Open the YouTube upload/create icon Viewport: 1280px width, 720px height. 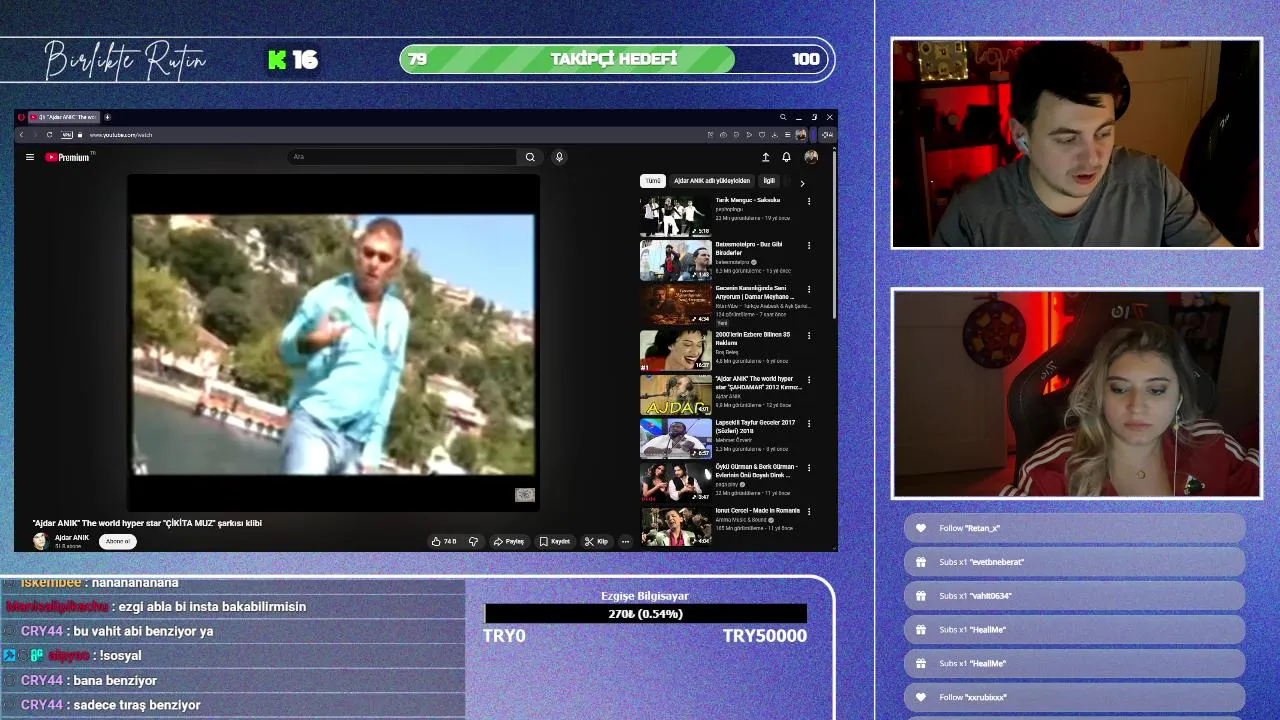point(766,157)
